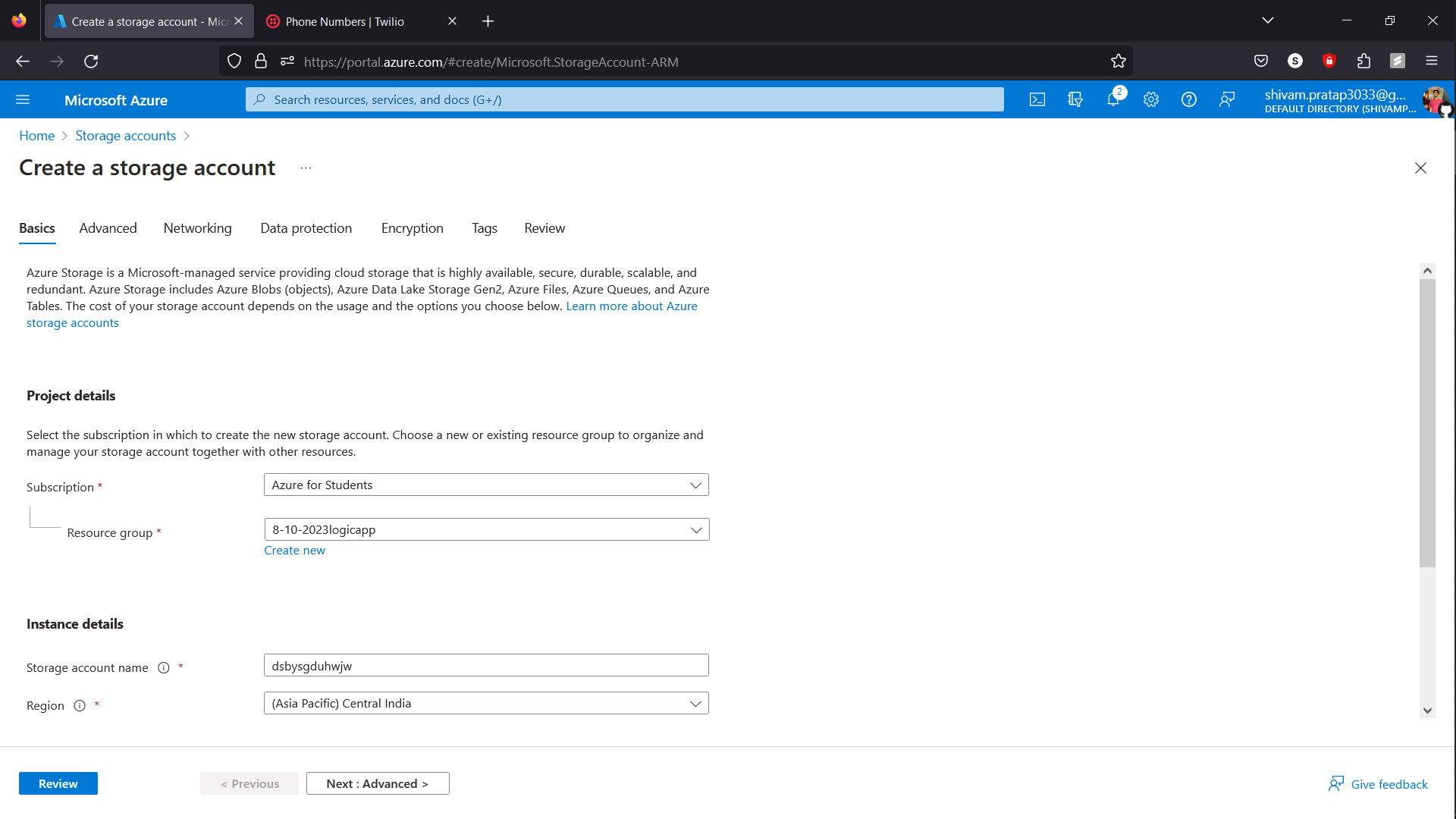Save the page to Pocket

click(x=1261, y=61)
